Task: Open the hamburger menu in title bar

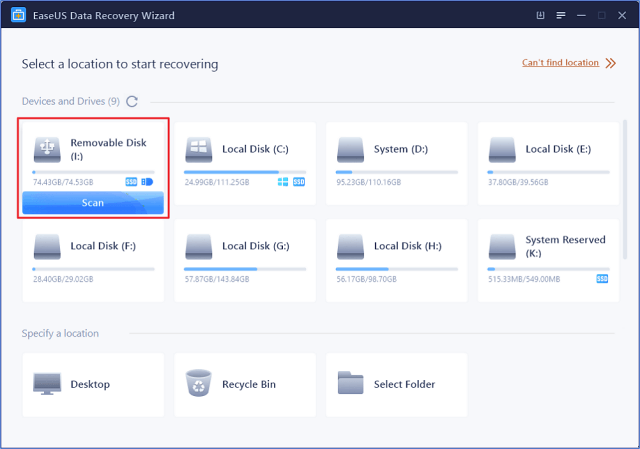Action: coord(561,16)
